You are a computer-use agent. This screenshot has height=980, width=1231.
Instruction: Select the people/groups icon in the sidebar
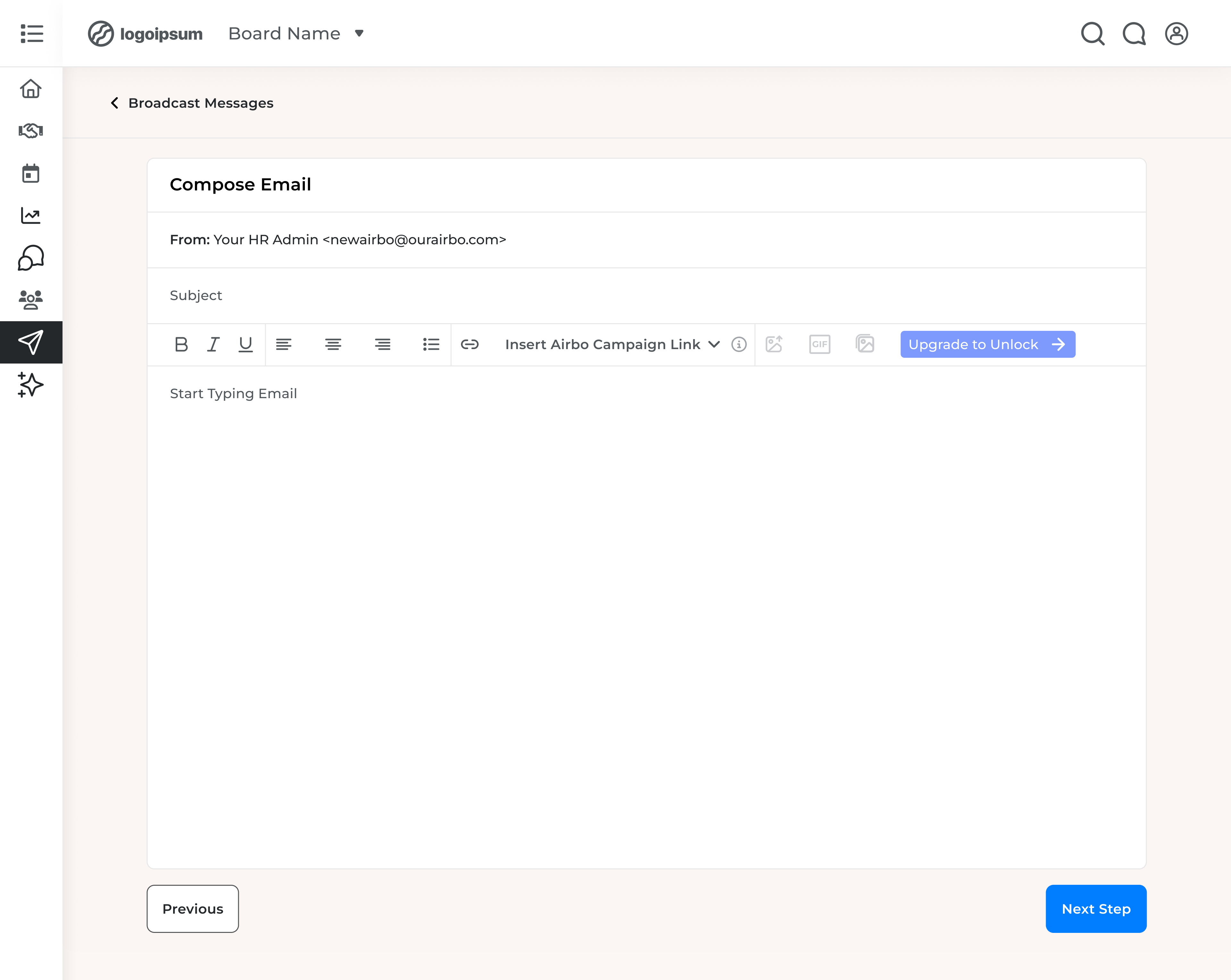tap(31, 300)
